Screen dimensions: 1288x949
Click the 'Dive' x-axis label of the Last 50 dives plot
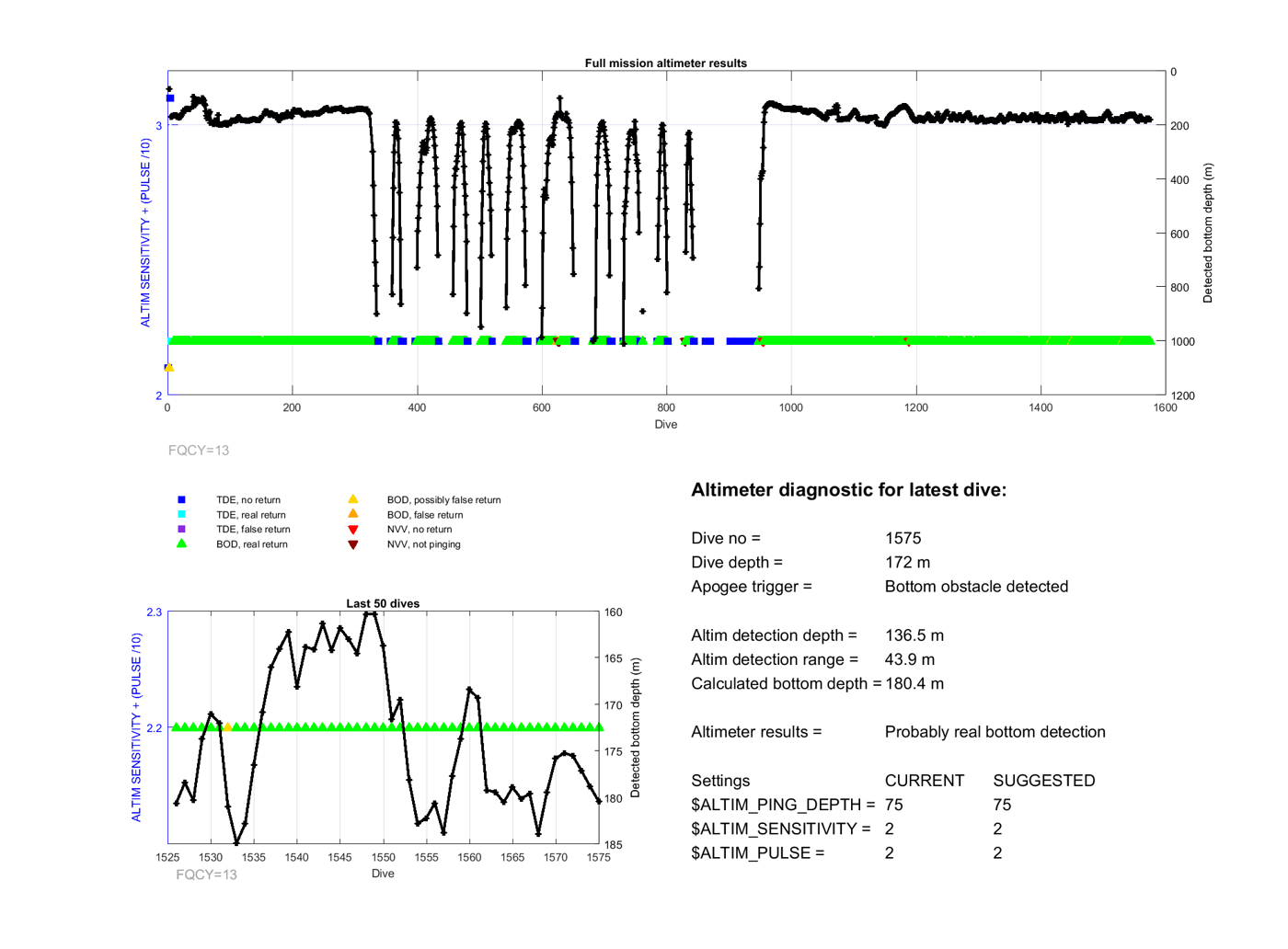point(383,874)
